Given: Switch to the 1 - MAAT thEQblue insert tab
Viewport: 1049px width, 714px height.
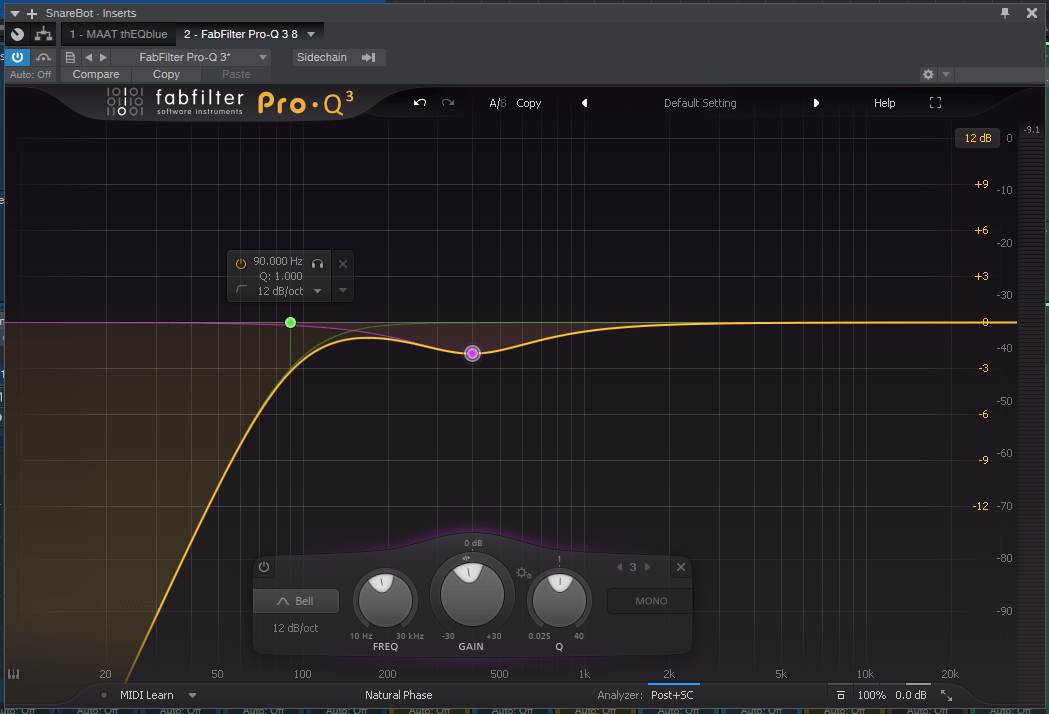Looking at the screenshot, I should pos(118,33).
